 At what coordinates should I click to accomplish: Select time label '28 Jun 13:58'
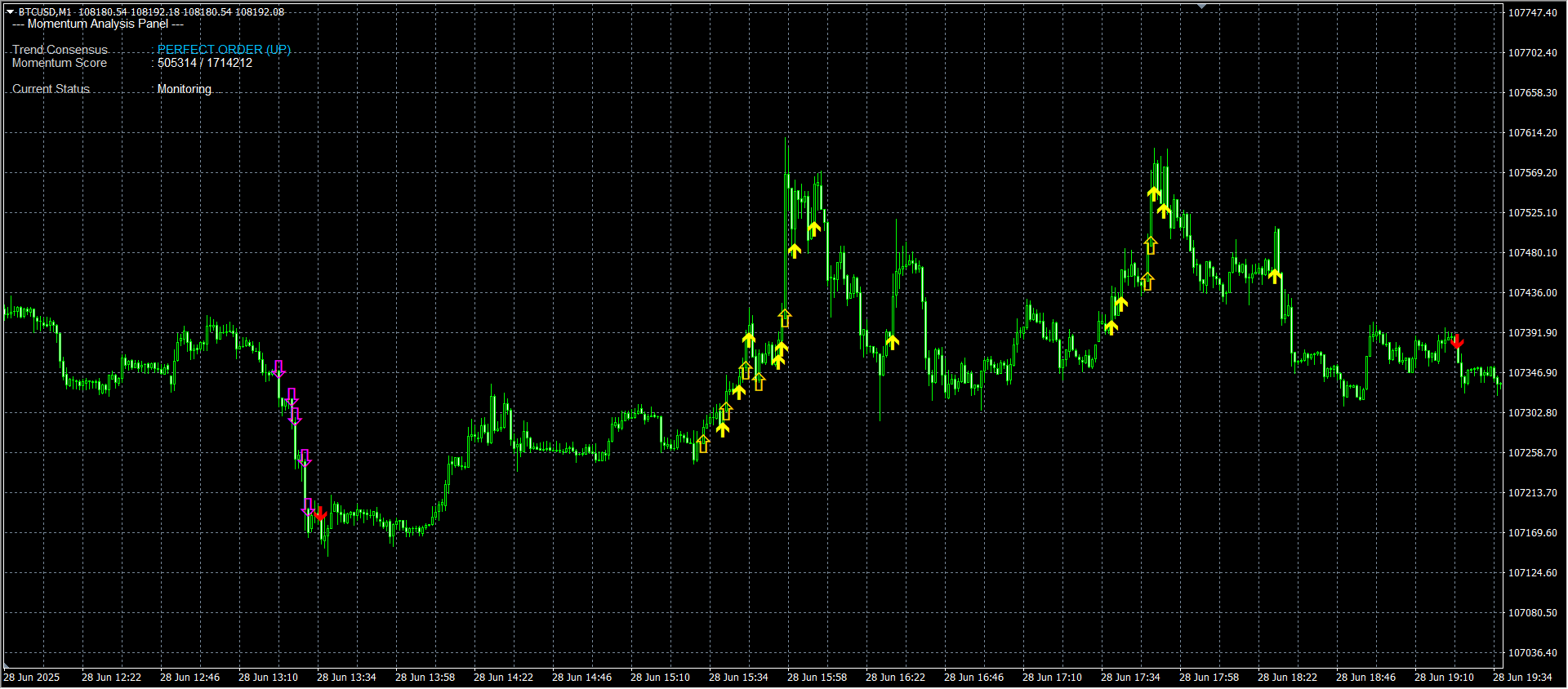tap(425, 678)
